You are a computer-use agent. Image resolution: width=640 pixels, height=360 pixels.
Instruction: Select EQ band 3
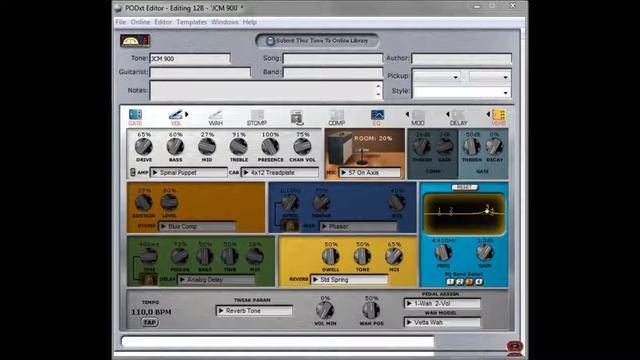pyautogui.click(x=469, y=282)
